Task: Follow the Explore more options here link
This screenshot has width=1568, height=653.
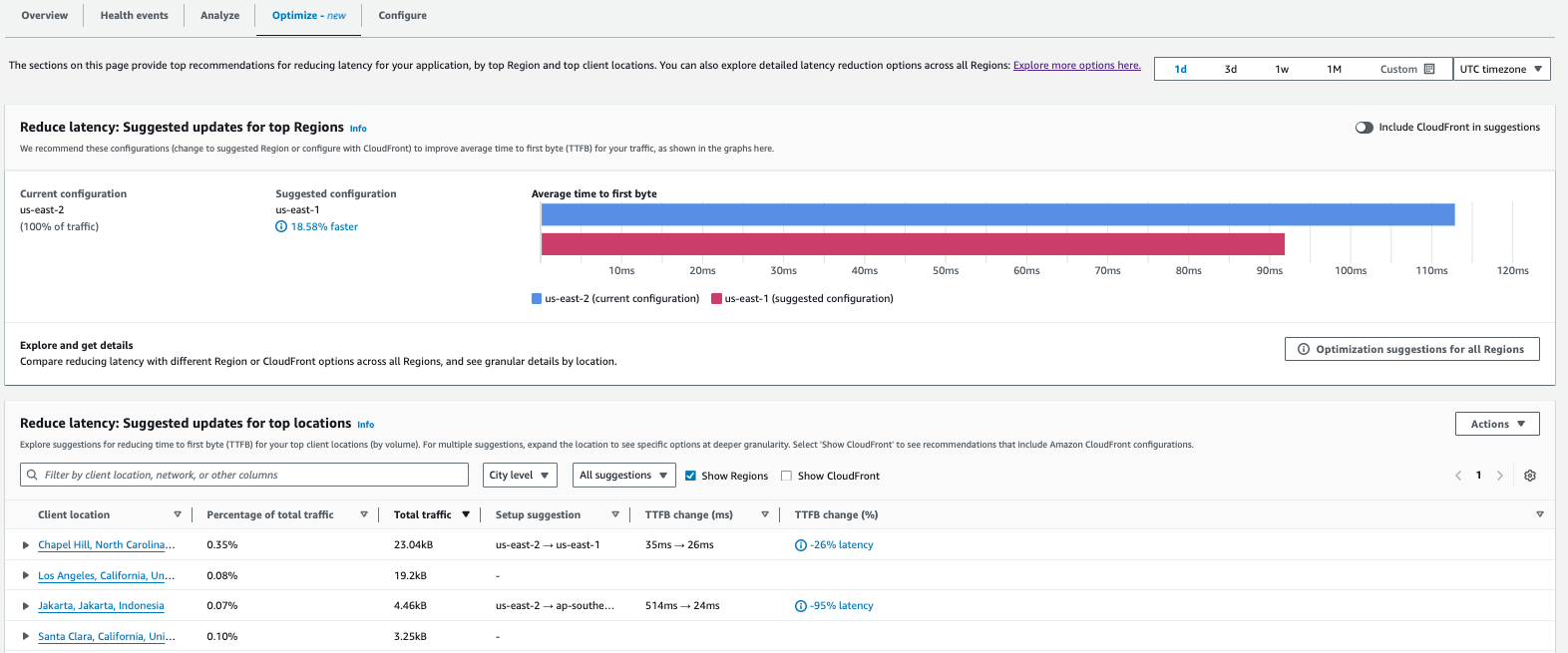Action: click(x=1076, y=66)
